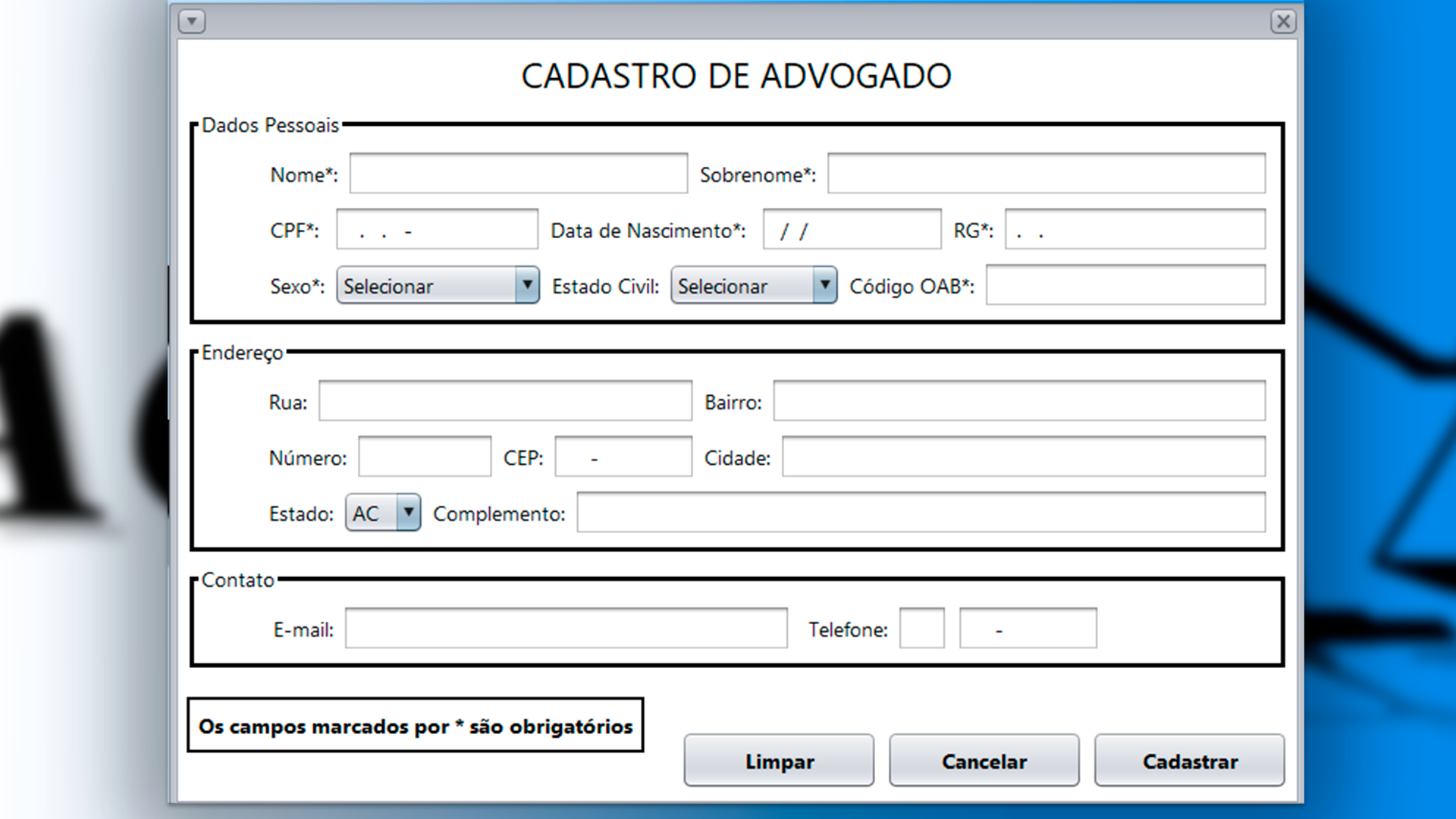
Task: Click the Sexo dropdown arrow button
Action: (527, 285)
